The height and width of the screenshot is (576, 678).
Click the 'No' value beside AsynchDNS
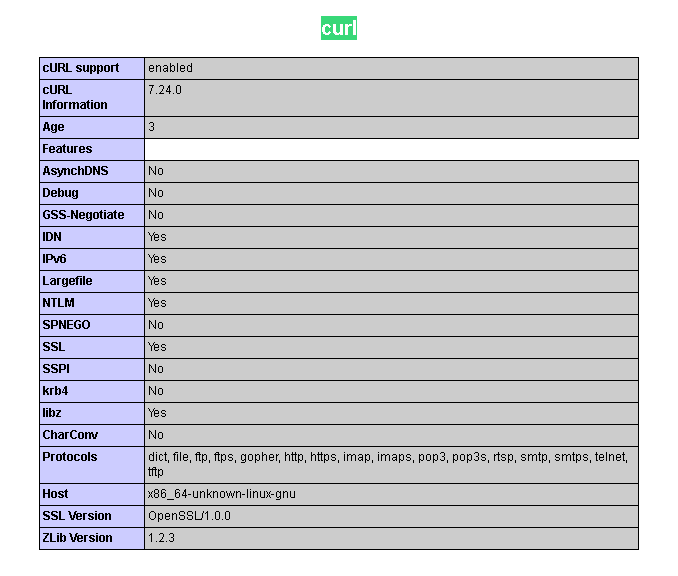[156, 171]
